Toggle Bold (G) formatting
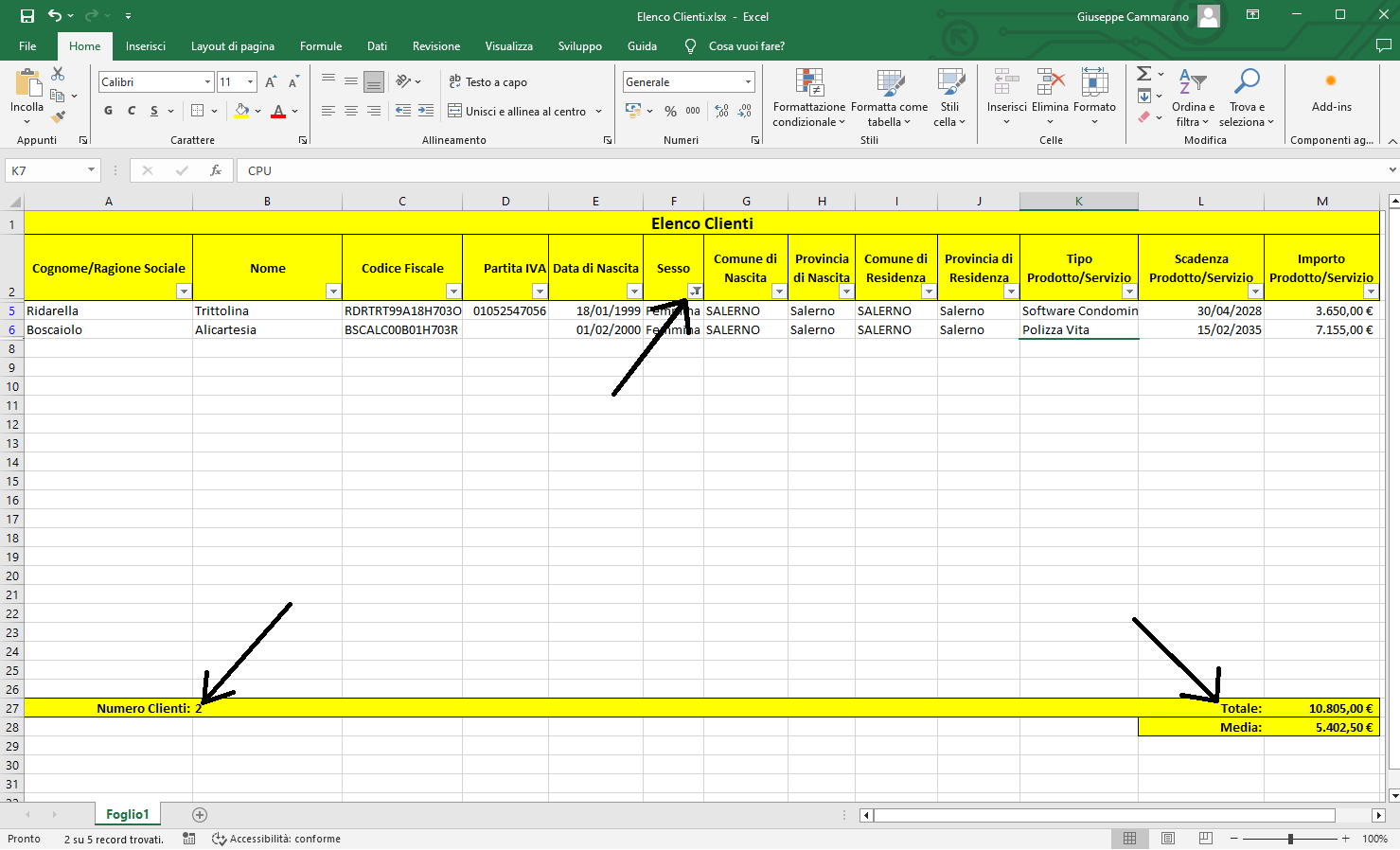The width and height of the screenshot is (1400, 850). pos(108,111)
